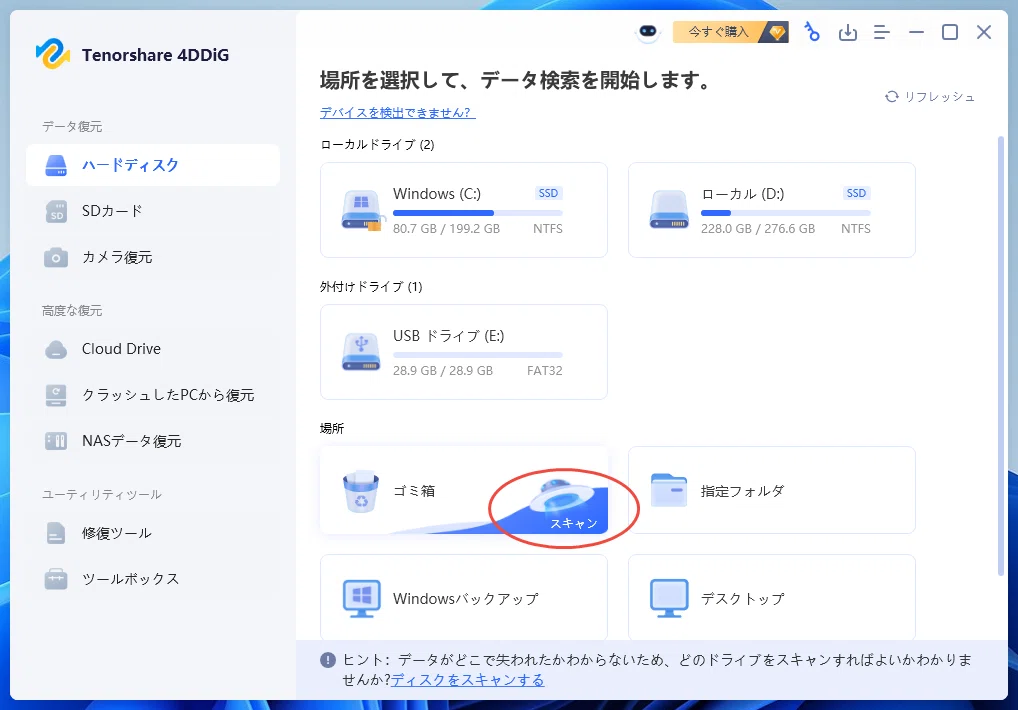Open NASデータ復元 option
Image resolution: width=1018 pixels, height=710 pixels.
click(153, 441)
